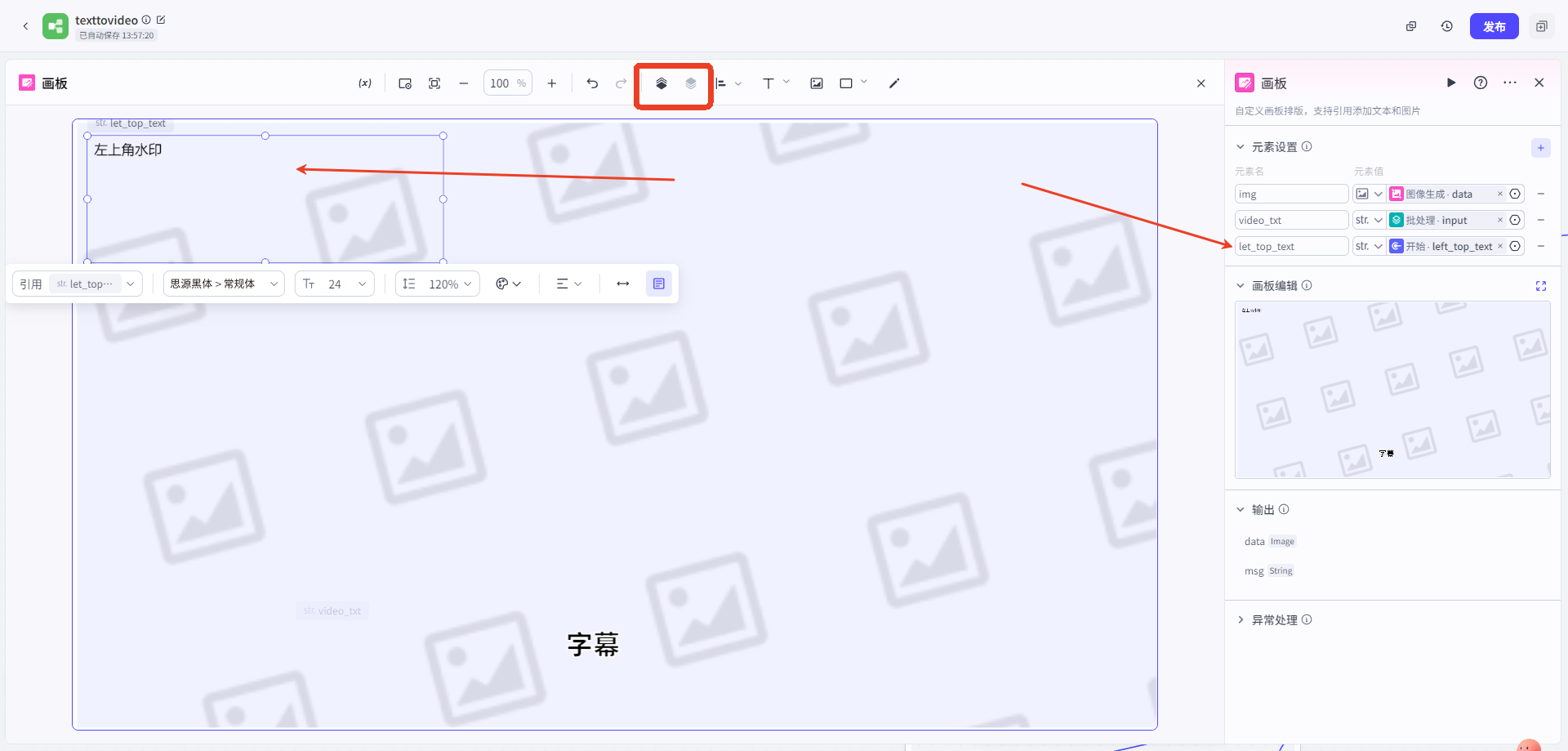Viewport: 1568px width, 751px height.
Task: Click the 发布 publish button
Action: coord(1494,25)
